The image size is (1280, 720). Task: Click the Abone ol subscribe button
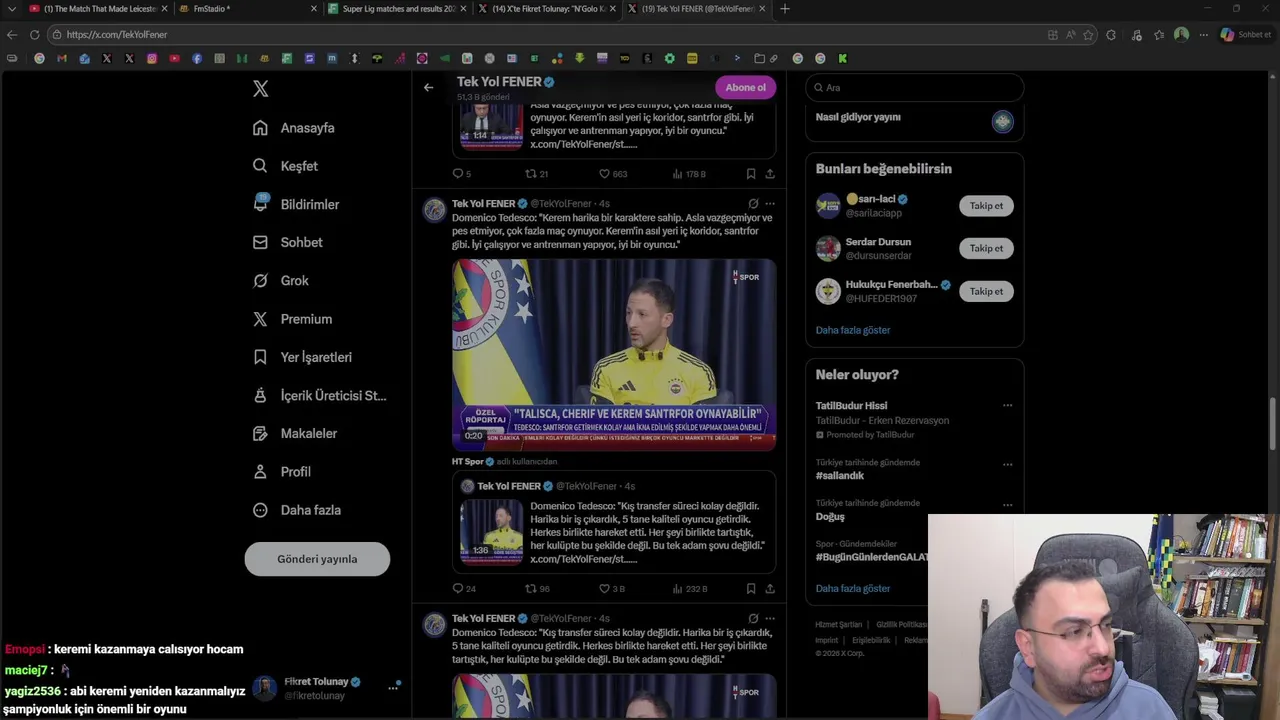coord(745,87)
